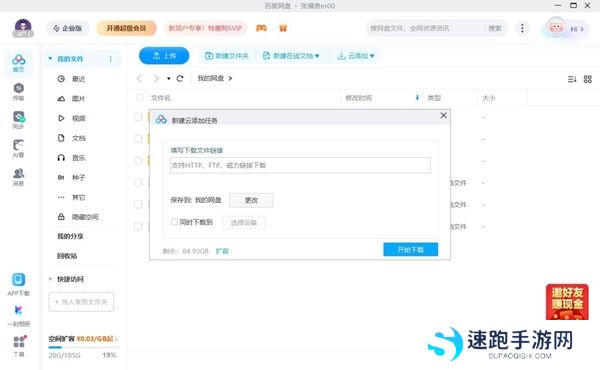Click the 选择设备 device selector
Screen dimensions: 600x370
[x=244, y=222]
